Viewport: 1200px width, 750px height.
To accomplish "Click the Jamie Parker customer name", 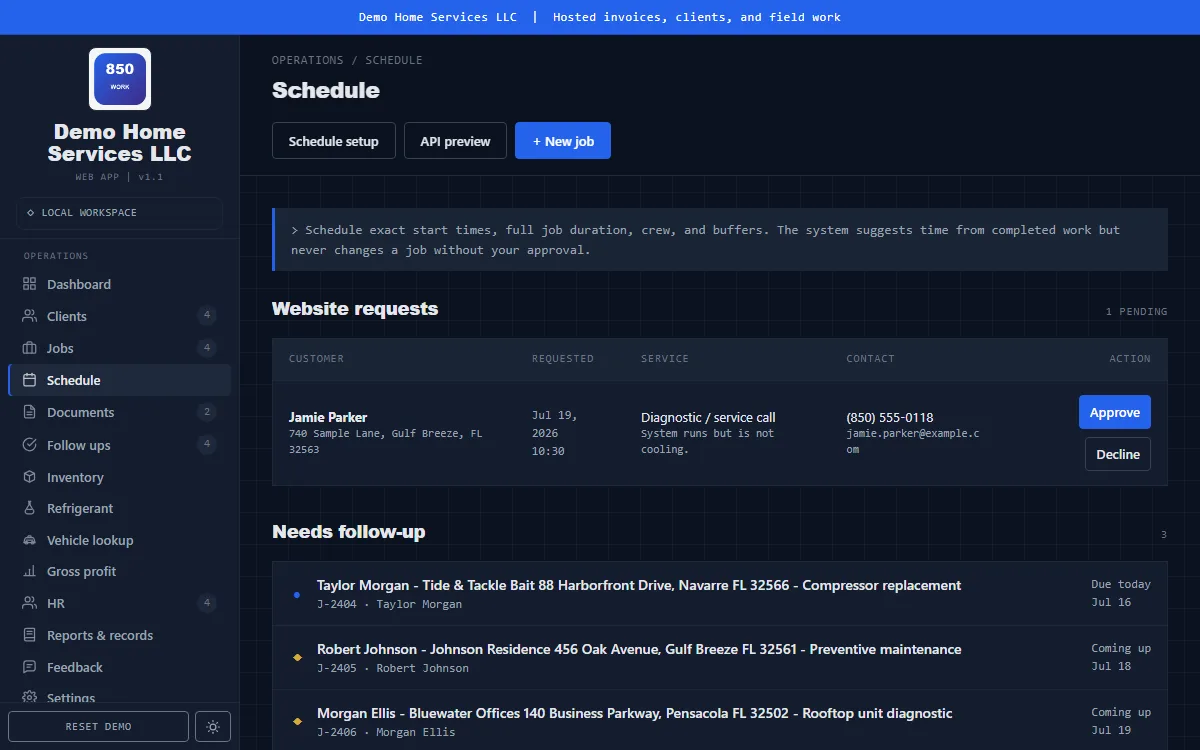I will pyautogui.click(x=328, y=417).
